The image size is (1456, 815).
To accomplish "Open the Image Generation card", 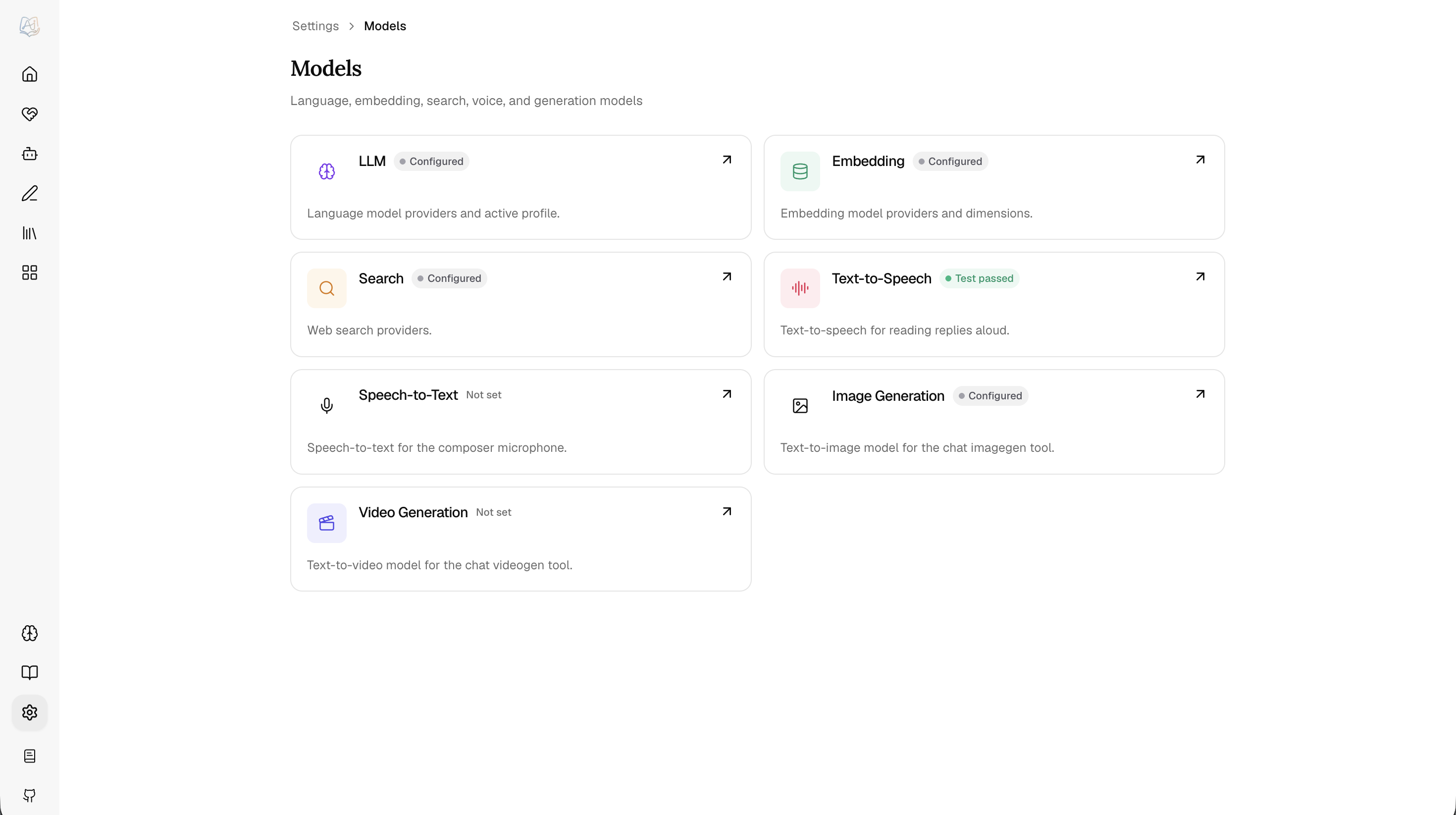I will tap(993, 422).
